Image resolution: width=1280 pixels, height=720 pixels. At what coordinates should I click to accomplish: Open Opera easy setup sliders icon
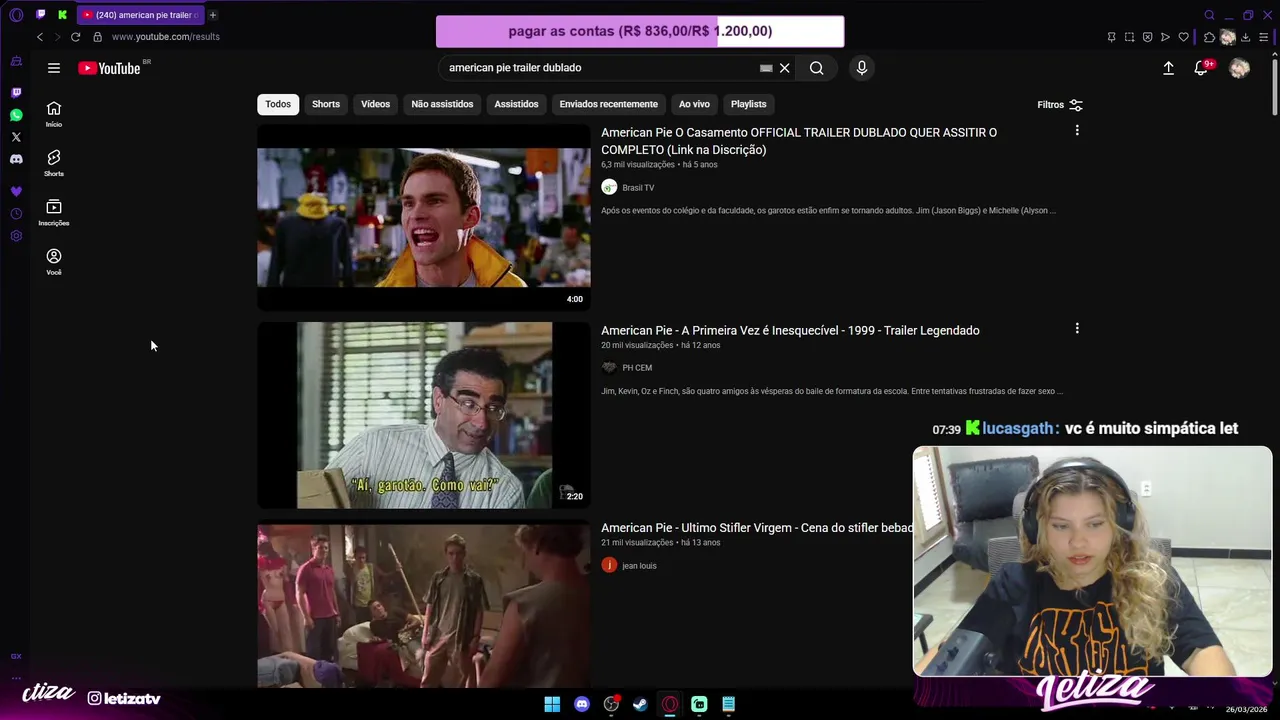(1262, 37)
